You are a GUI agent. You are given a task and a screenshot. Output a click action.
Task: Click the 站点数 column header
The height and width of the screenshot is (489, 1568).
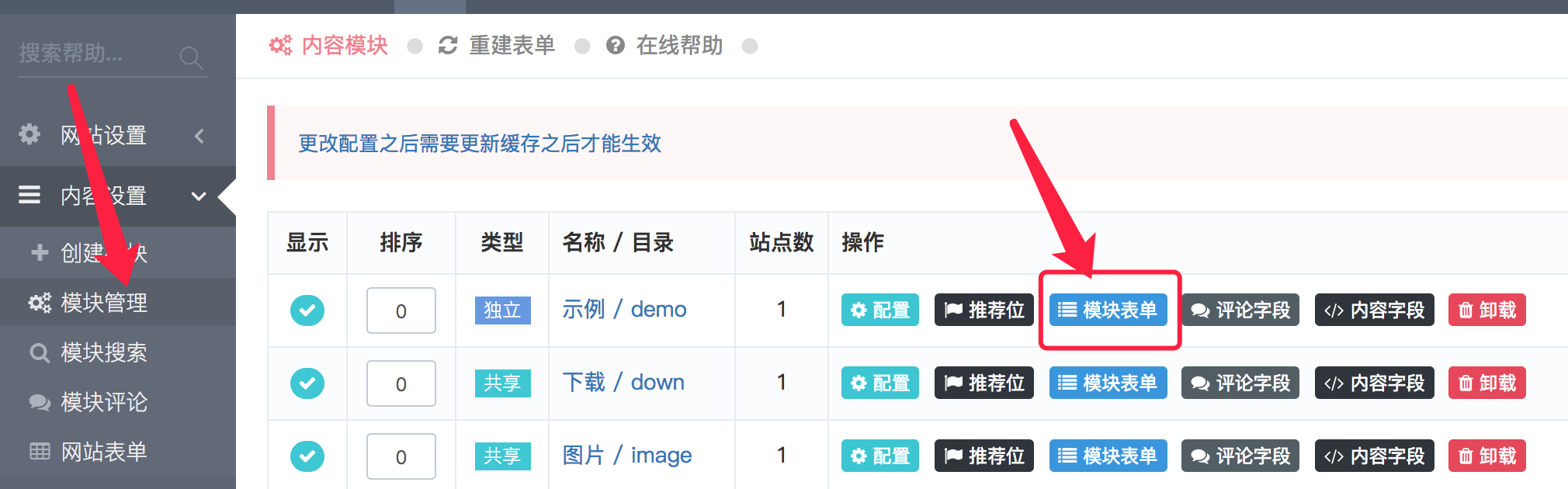[x=781, y=242]
